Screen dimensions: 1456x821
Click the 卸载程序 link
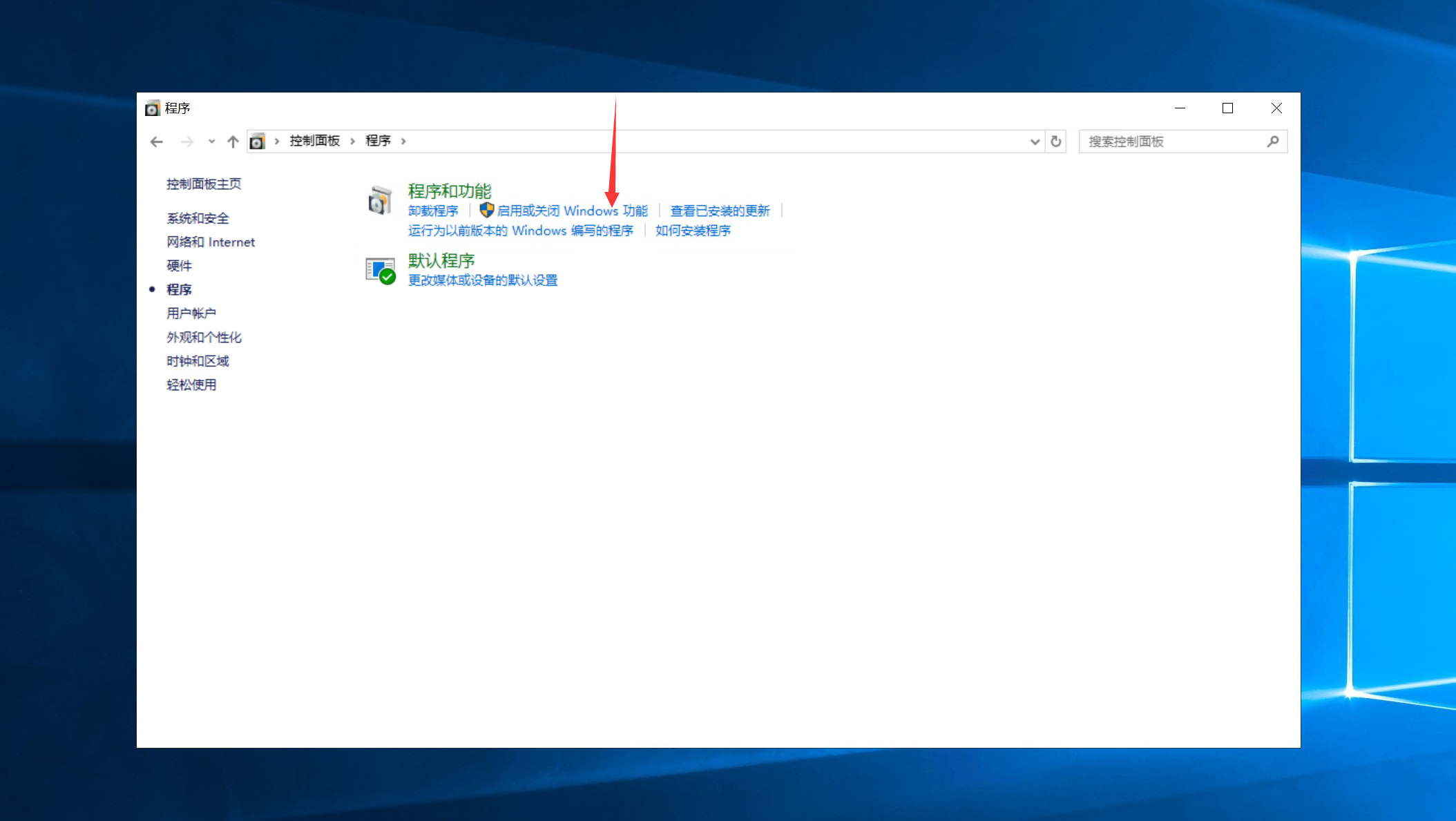pyautogui.click(x=433, y=211)
